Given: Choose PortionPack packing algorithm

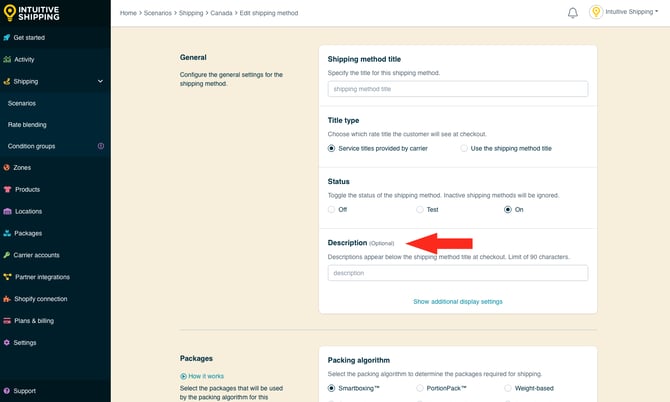Looking at the screenshot, I should [x=420, y=388].
